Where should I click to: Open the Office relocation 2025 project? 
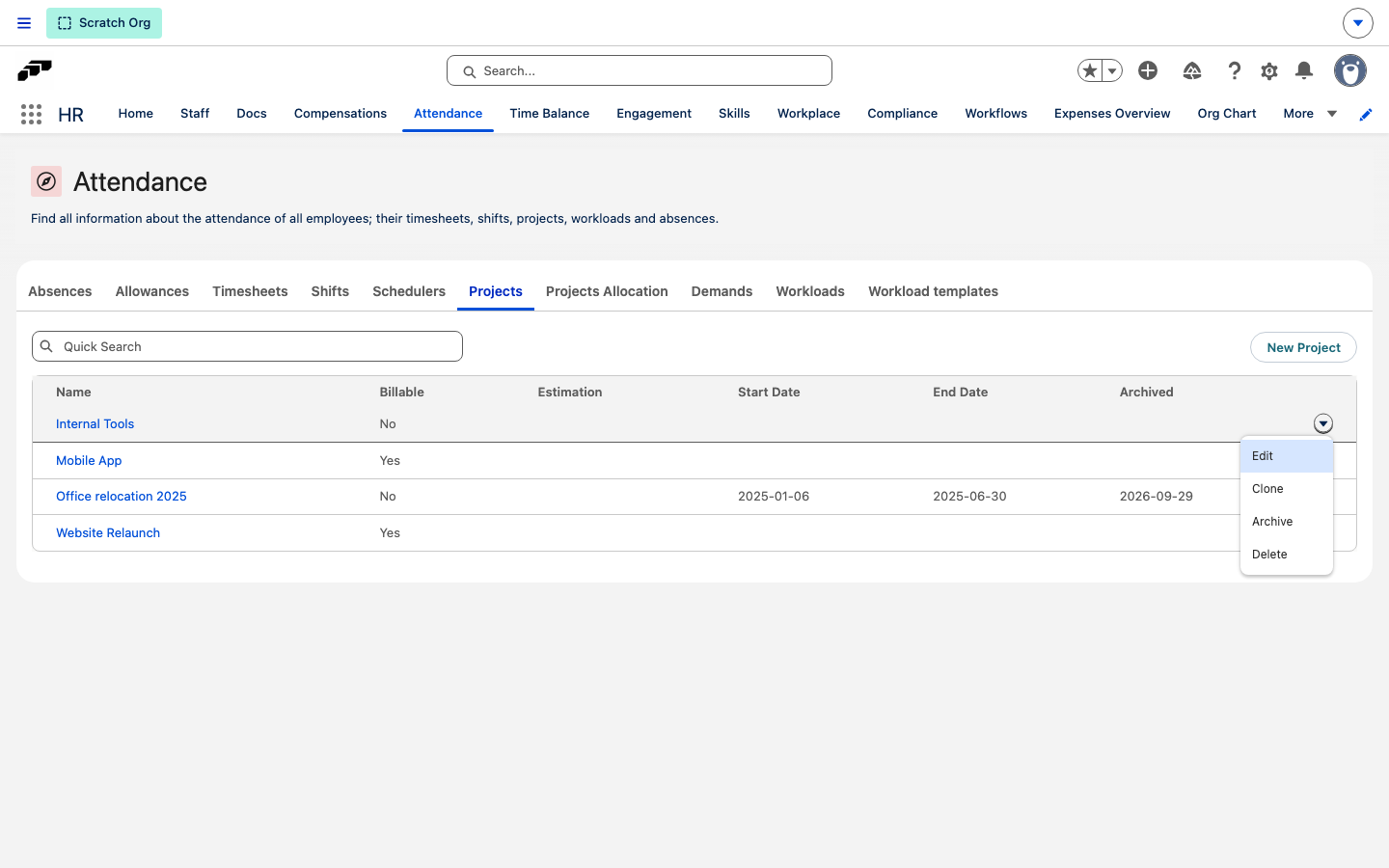tap(122, 497)
